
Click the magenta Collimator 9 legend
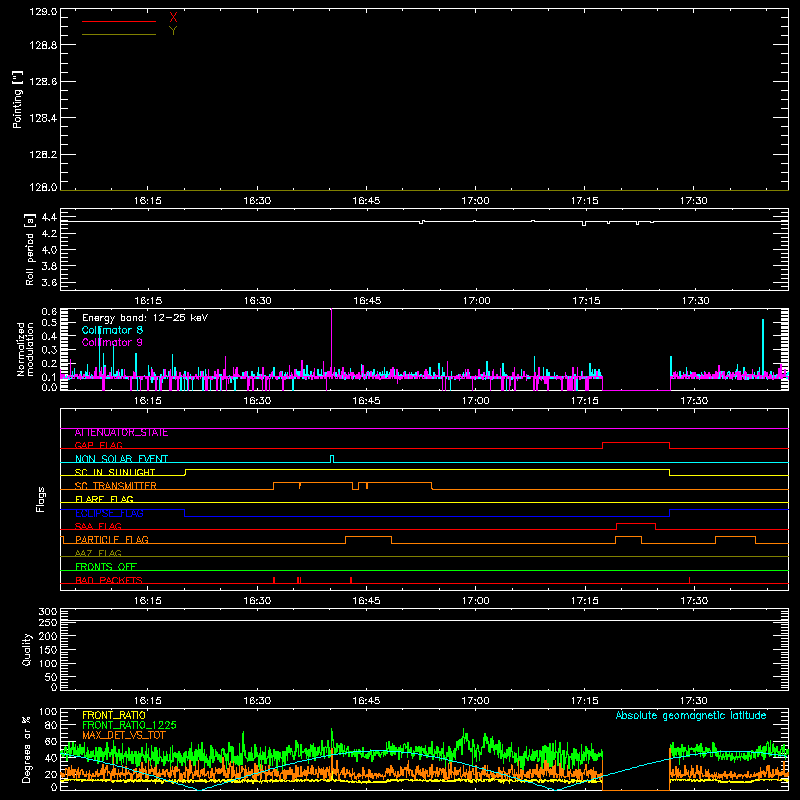pyautogui.click(x=112, y=342)
